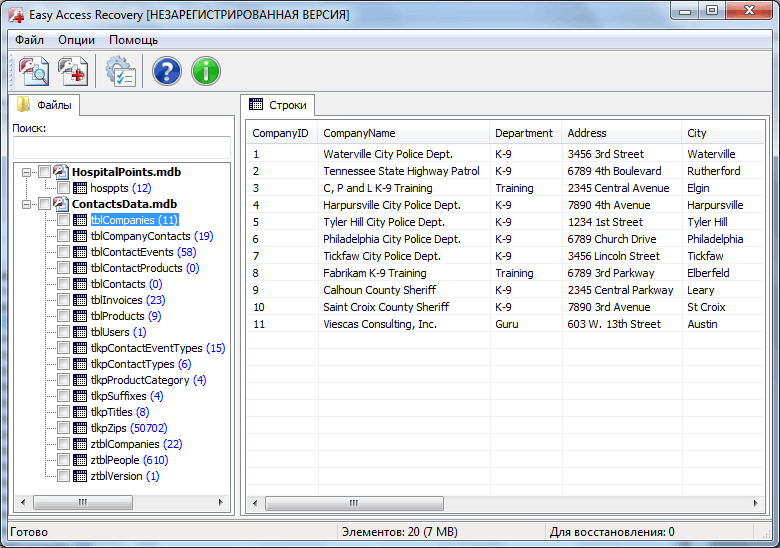The width and height of the screenshot is (780, 548).
Task: Collapse the HospitalPoints.mdb tree node
Action: click(27, 172)
